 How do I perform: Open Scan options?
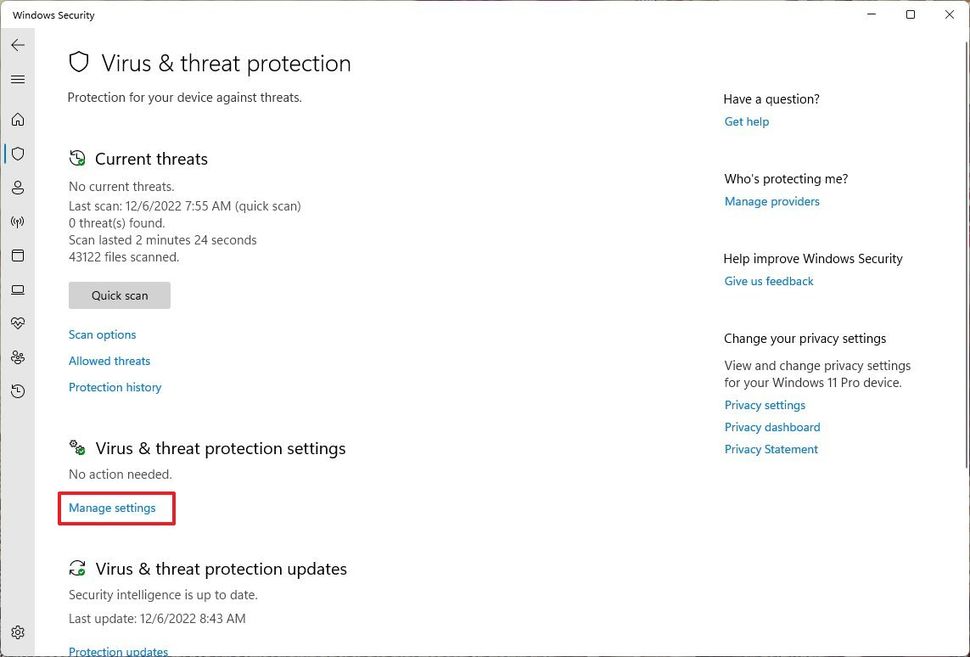(102, 334)
